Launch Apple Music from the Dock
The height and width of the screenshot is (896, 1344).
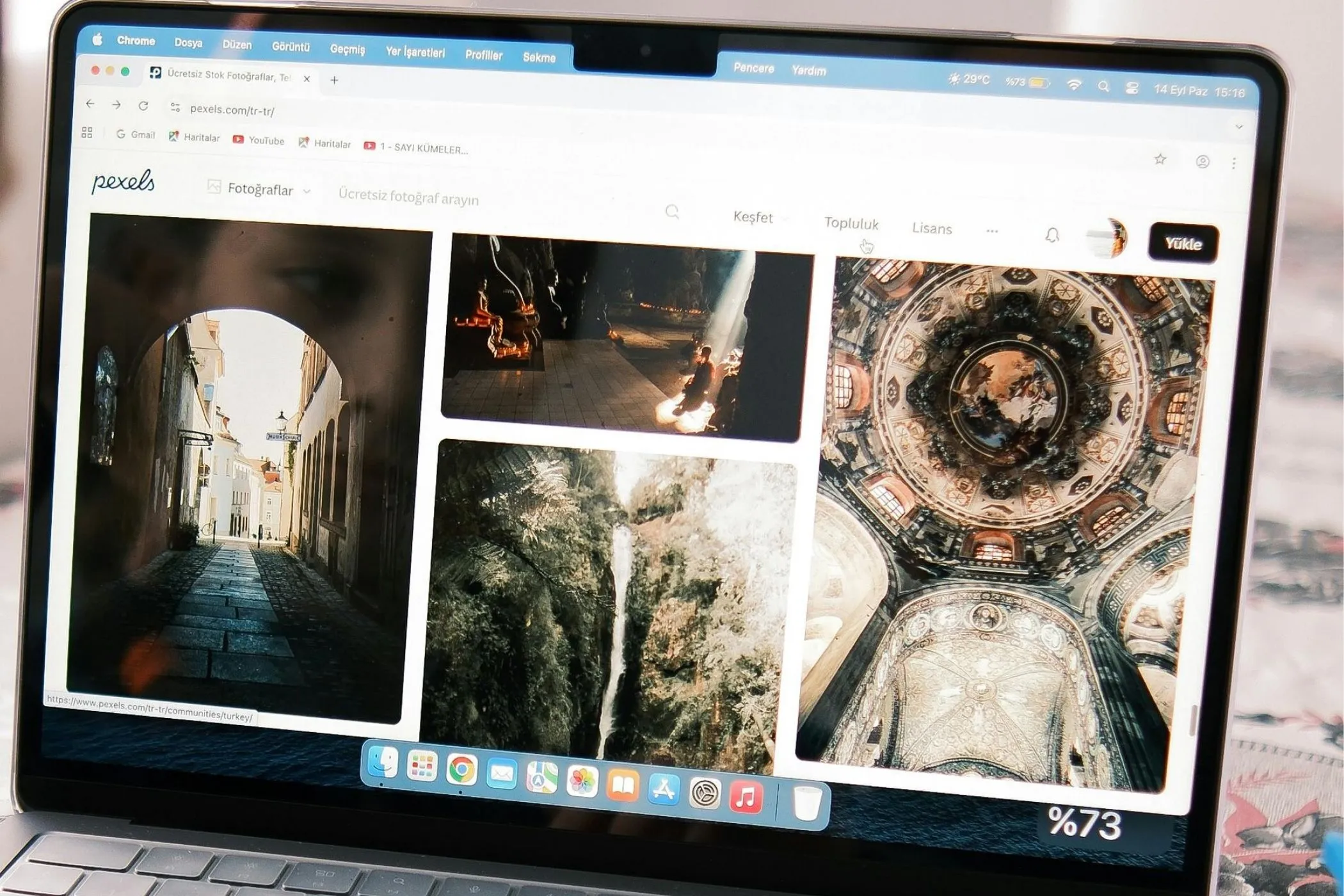[744, 797]
